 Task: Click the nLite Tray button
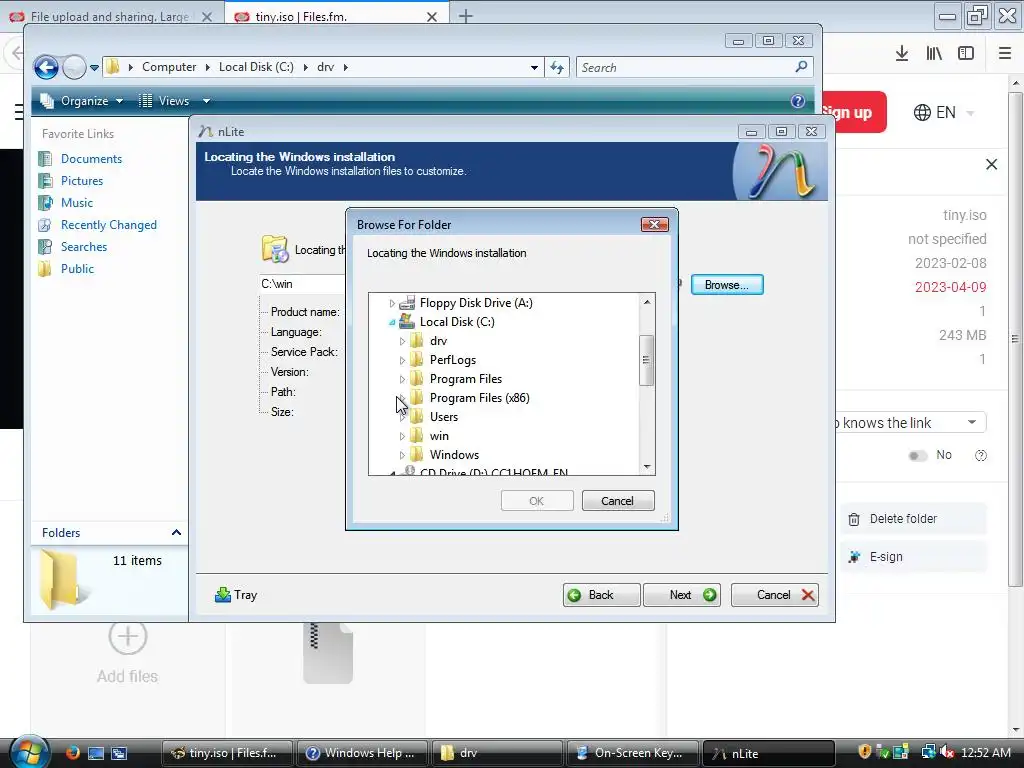click(236, 595)
